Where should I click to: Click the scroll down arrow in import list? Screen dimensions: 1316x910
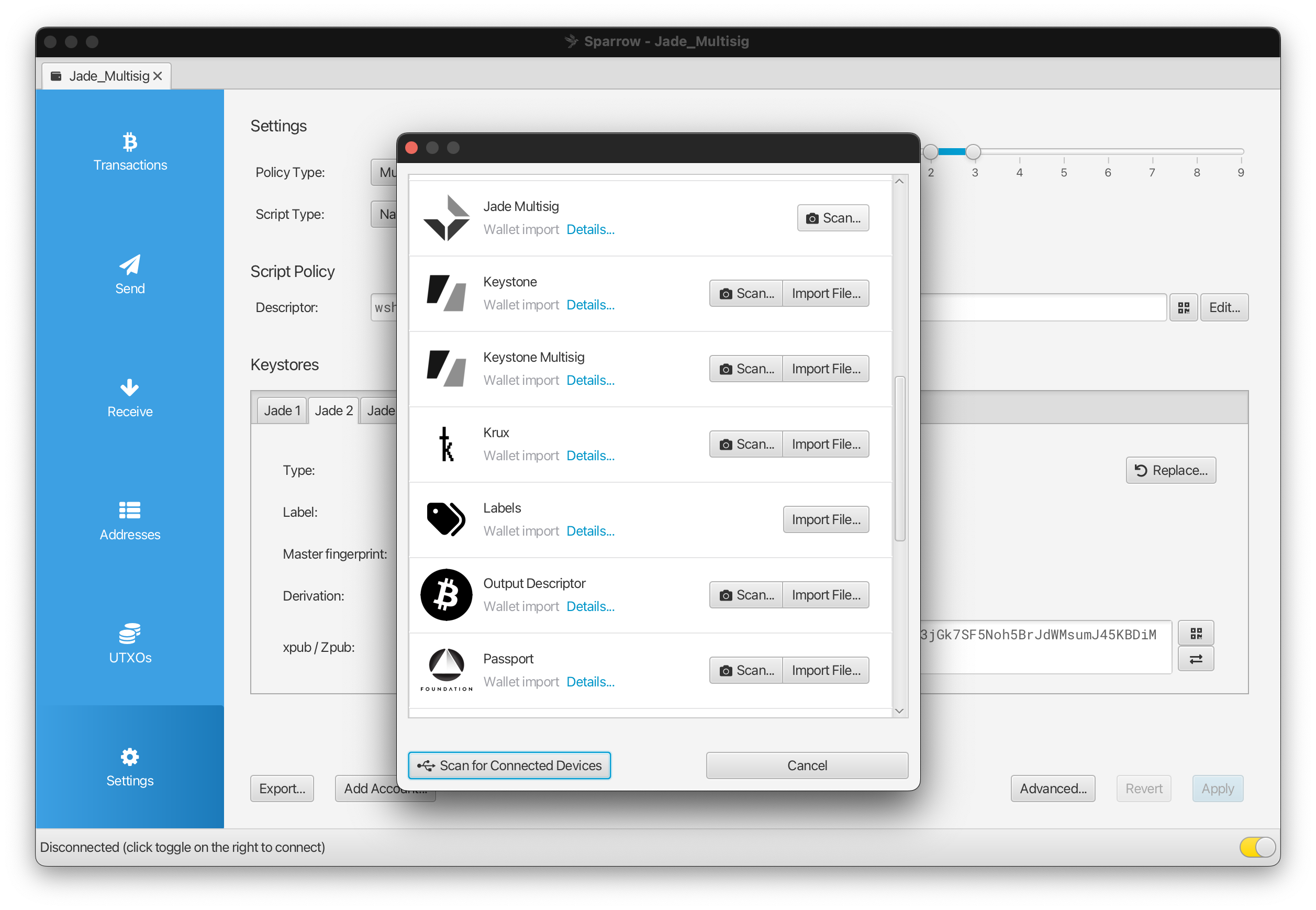(x=900, y=711)
